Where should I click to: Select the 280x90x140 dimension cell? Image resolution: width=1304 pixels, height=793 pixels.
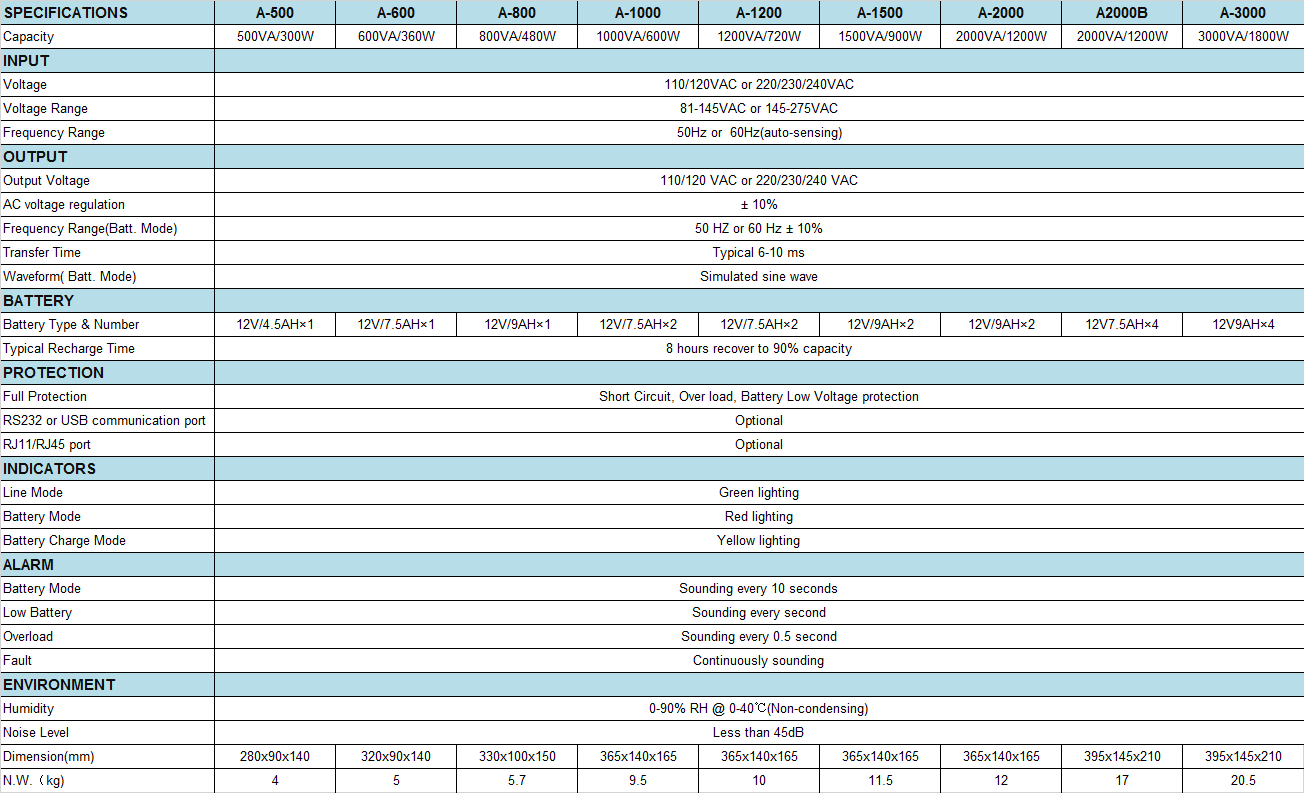coord(275,757)
